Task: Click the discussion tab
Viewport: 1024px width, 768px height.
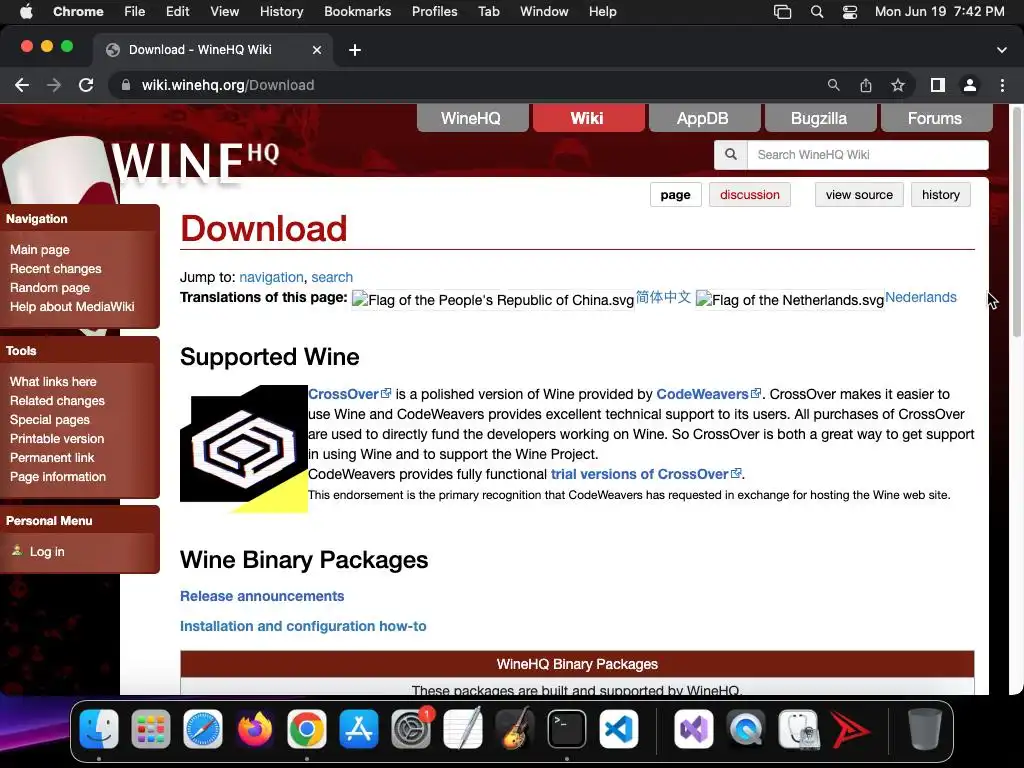Action: (750, 195)
